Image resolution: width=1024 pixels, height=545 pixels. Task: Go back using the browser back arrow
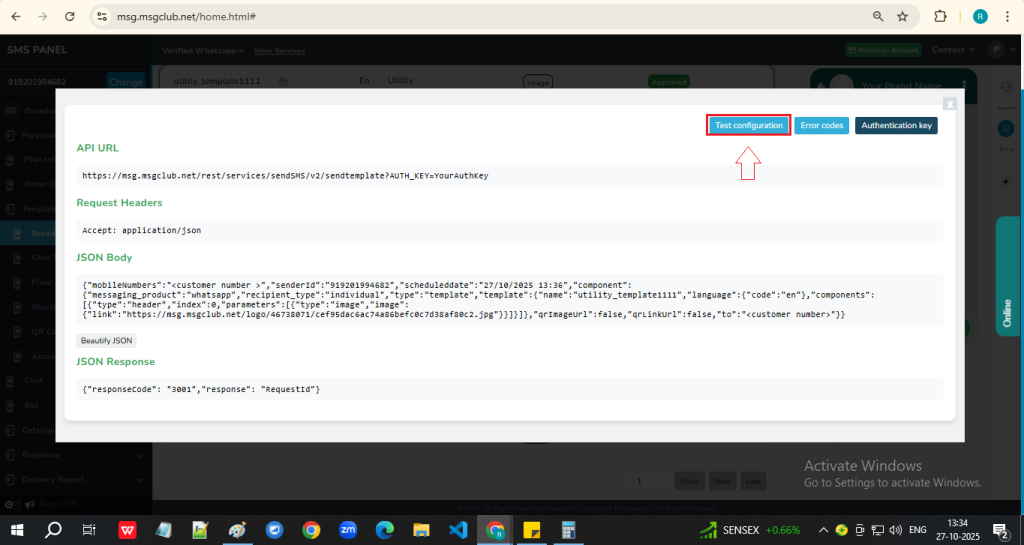pos(16,17)
